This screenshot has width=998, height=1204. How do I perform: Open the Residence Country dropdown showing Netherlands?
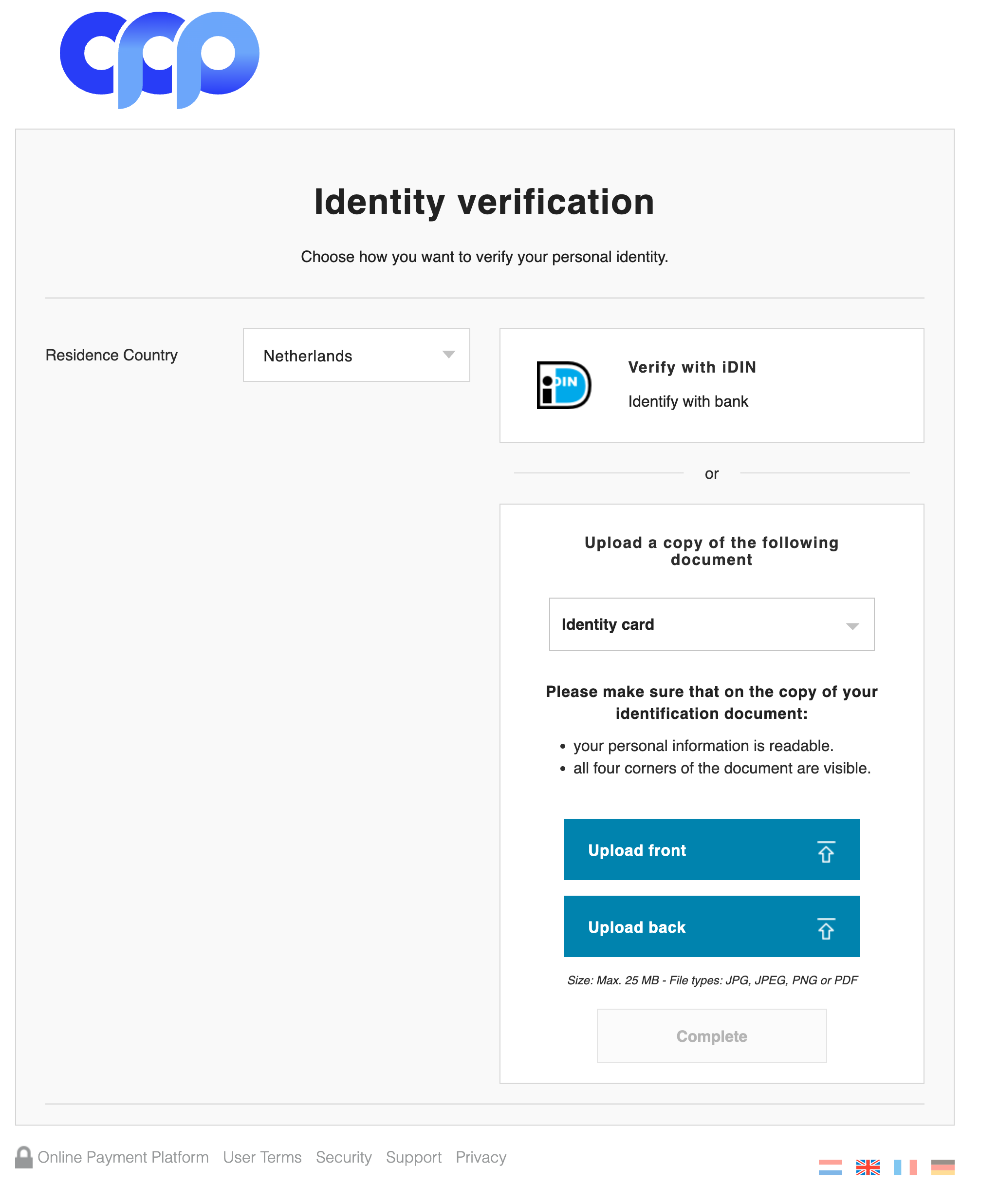[x=356, y=356]
